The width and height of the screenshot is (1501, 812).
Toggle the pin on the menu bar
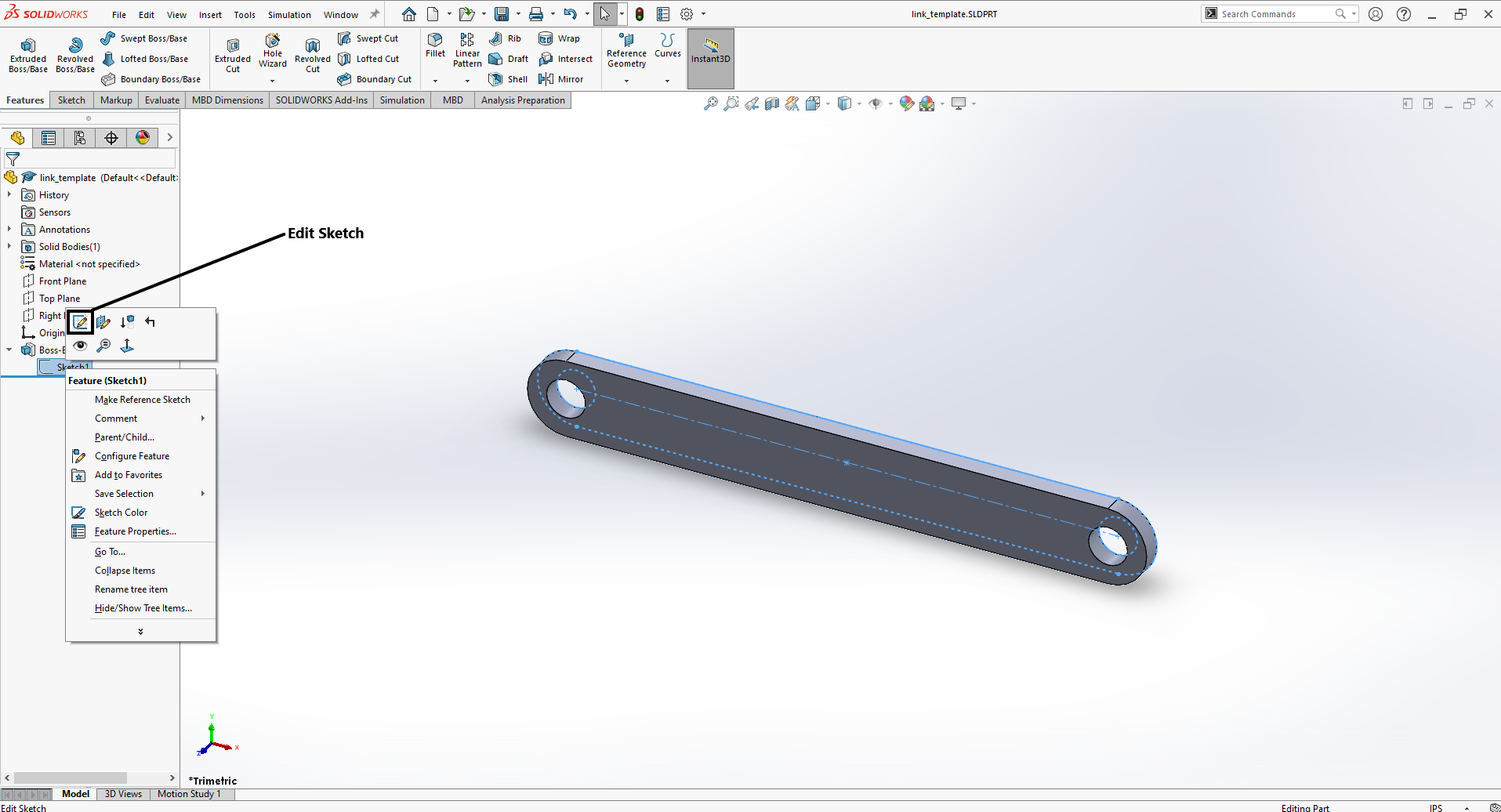[374, 13]
